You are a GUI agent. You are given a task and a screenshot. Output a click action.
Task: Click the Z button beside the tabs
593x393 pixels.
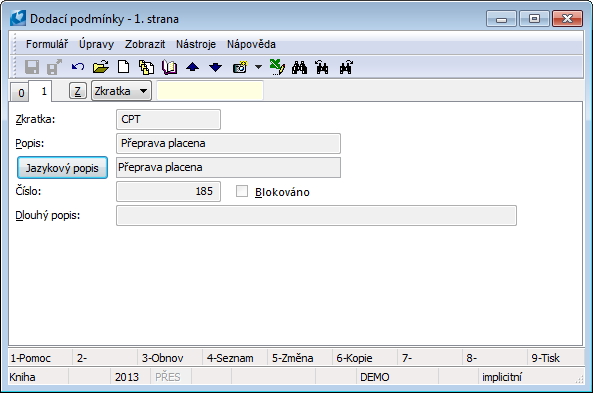coord(78,91)
